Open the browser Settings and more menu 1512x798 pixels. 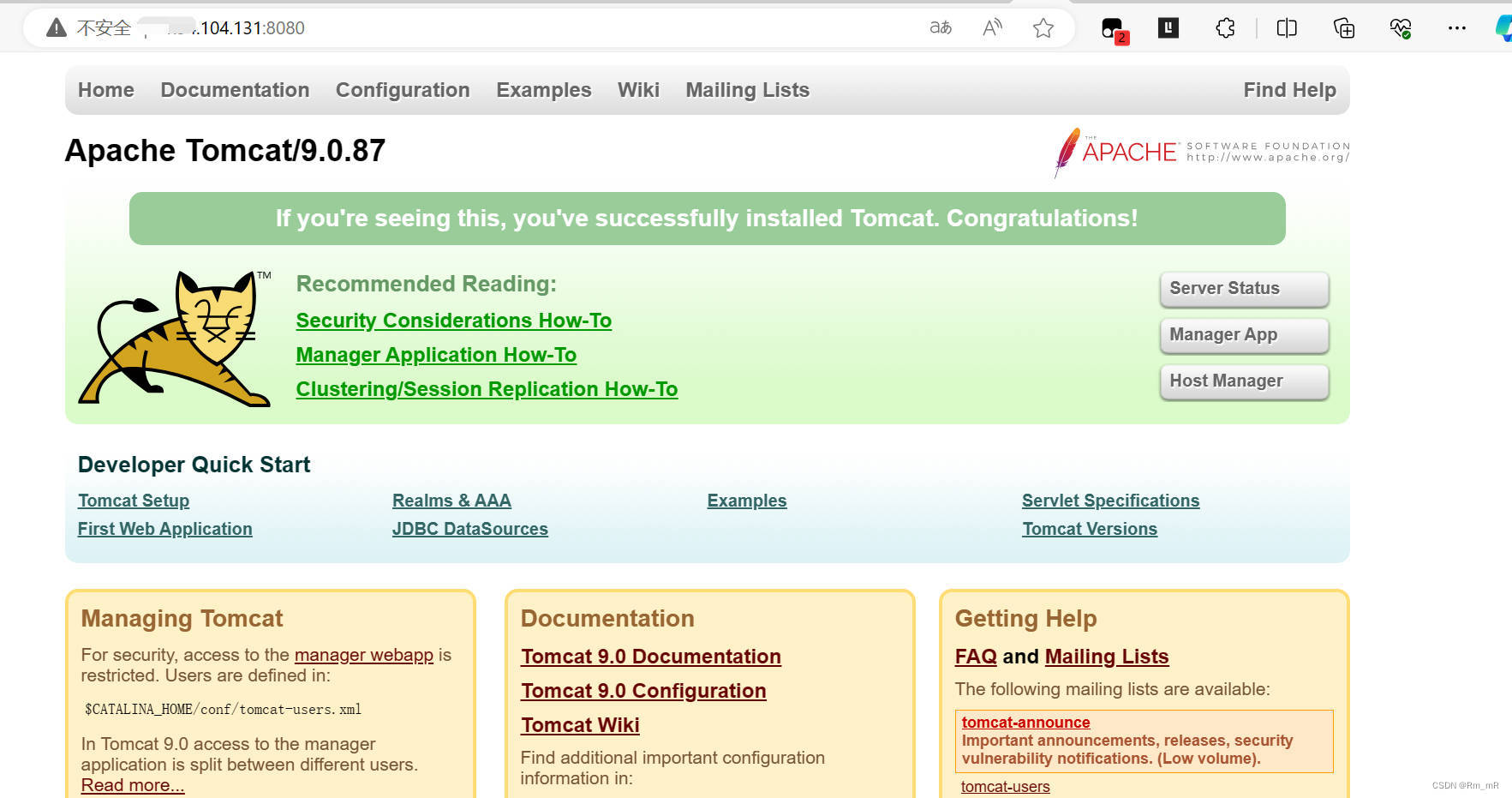(1456, 28)
